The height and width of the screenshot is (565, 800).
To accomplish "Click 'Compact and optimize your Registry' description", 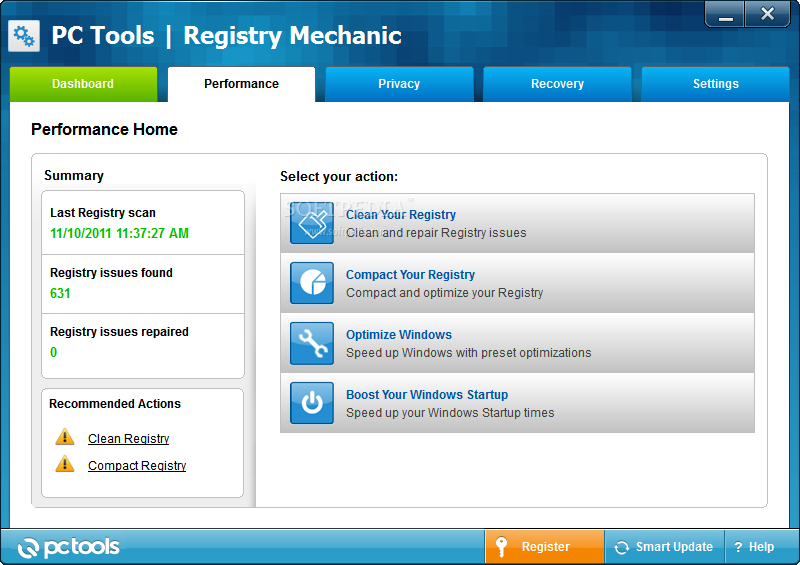I will pos(444,293).
